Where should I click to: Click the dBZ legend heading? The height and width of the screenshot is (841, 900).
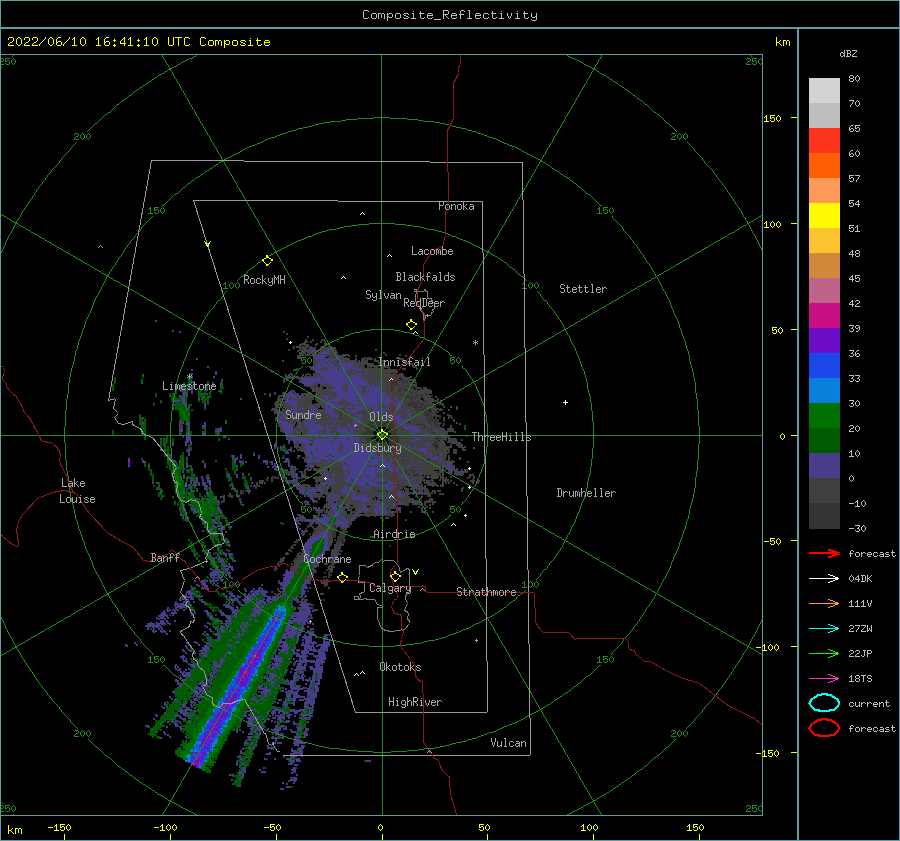[x=848, y=54]
